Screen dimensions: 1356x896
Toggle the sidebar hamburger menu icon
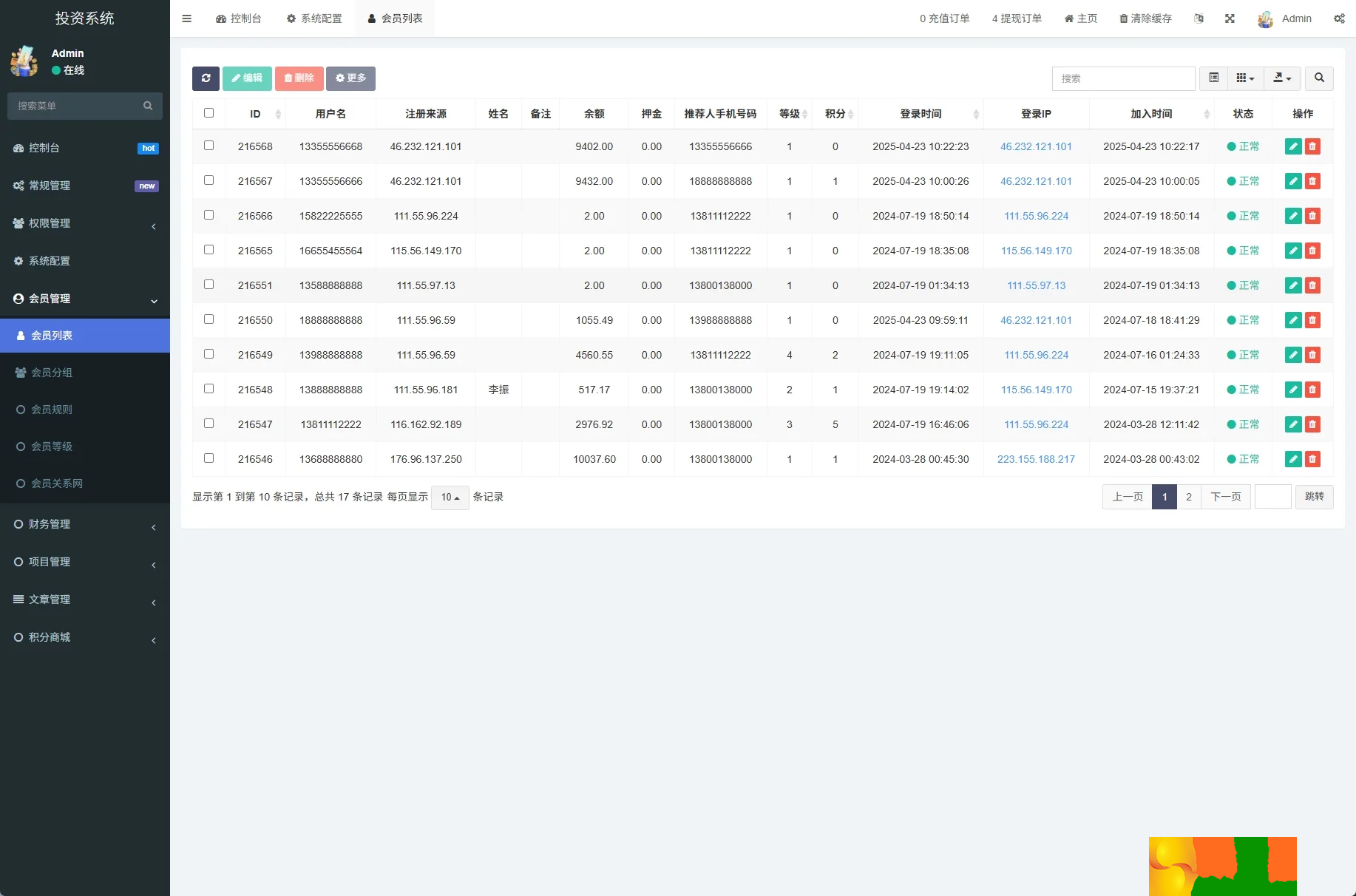click(x=187, y=18)
